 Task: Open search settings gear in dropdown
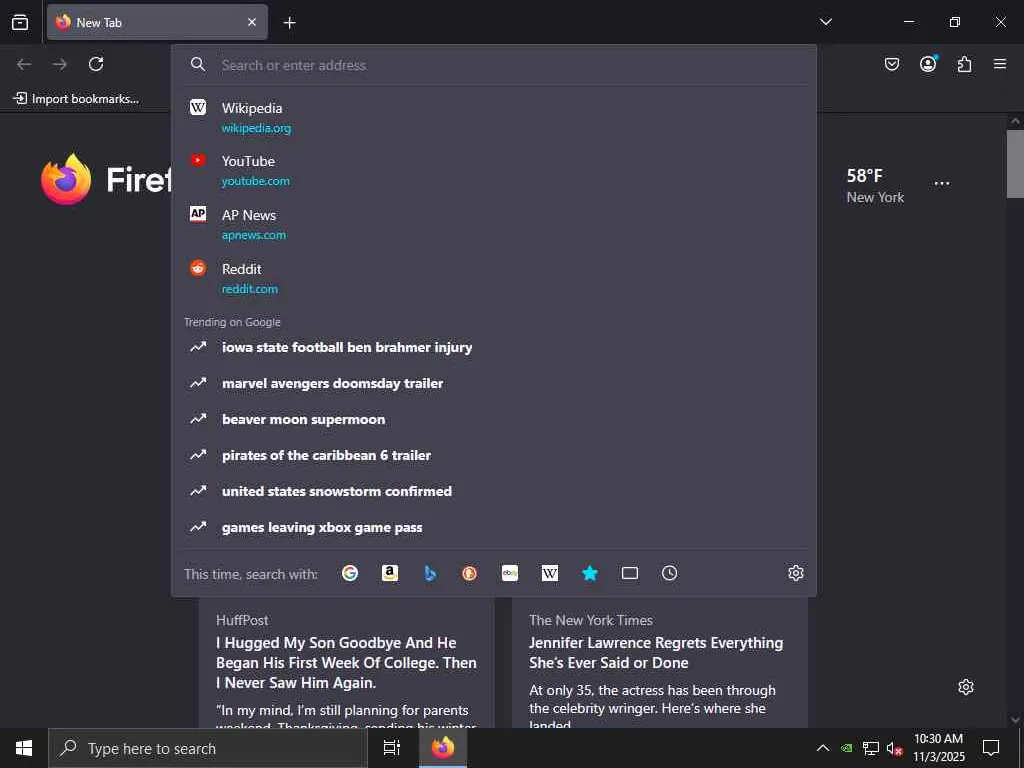[x=795, y=573]
